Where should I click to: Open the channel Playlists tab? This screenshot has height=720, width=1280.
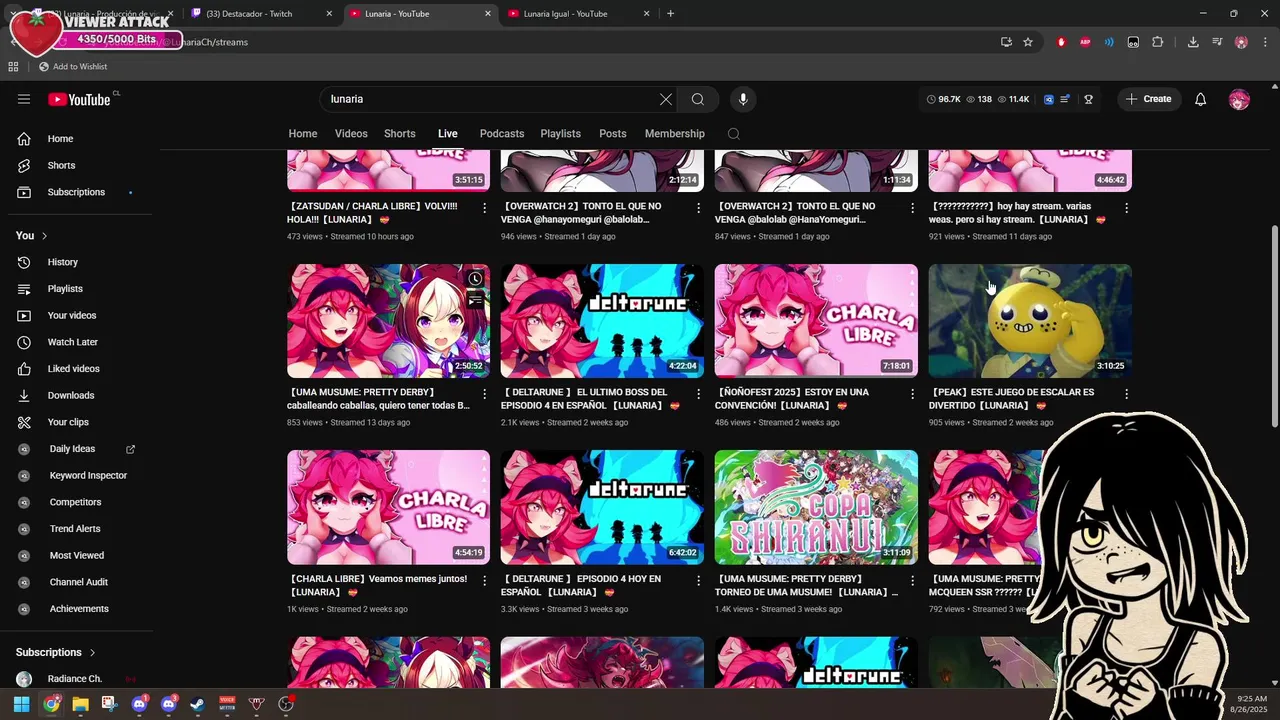561,134
